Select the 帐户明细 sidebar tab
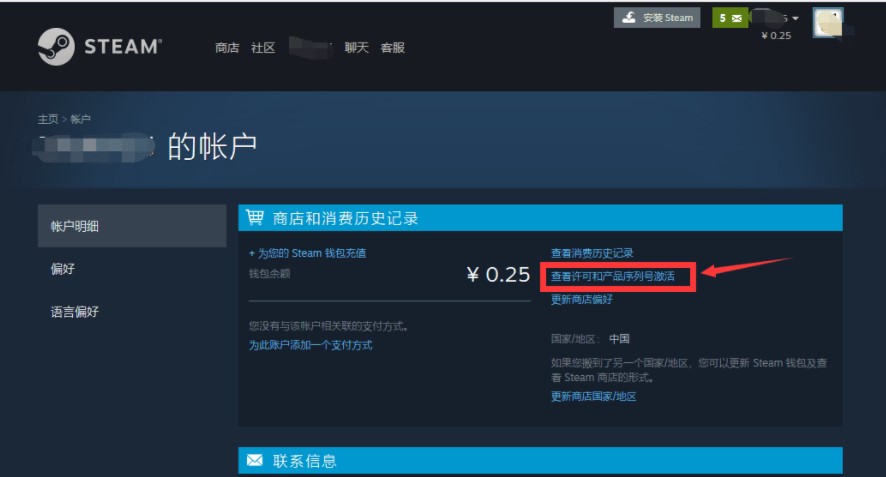886x477 pixels. (132, 226)
